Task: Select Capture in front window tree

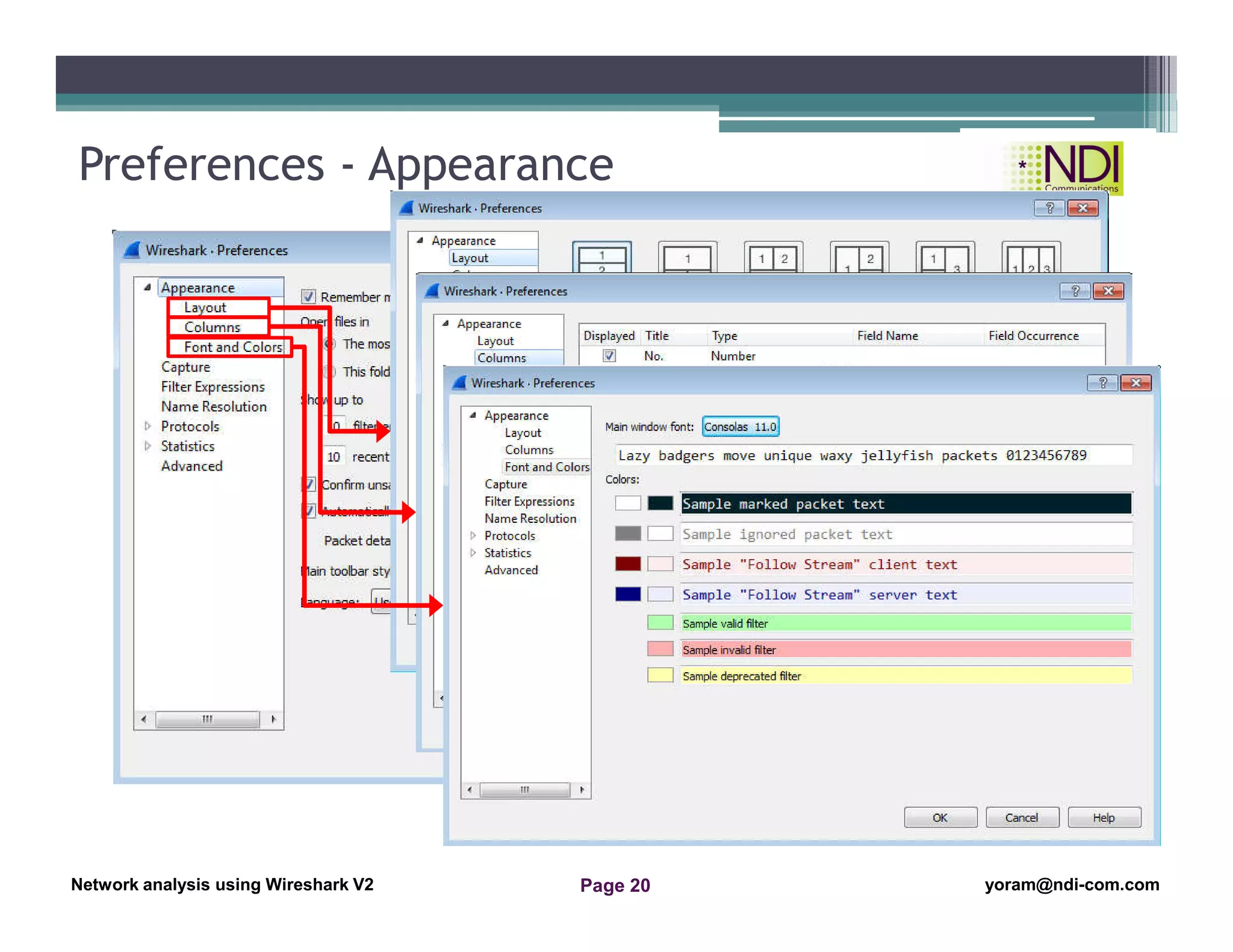Action: click(506, 484)
